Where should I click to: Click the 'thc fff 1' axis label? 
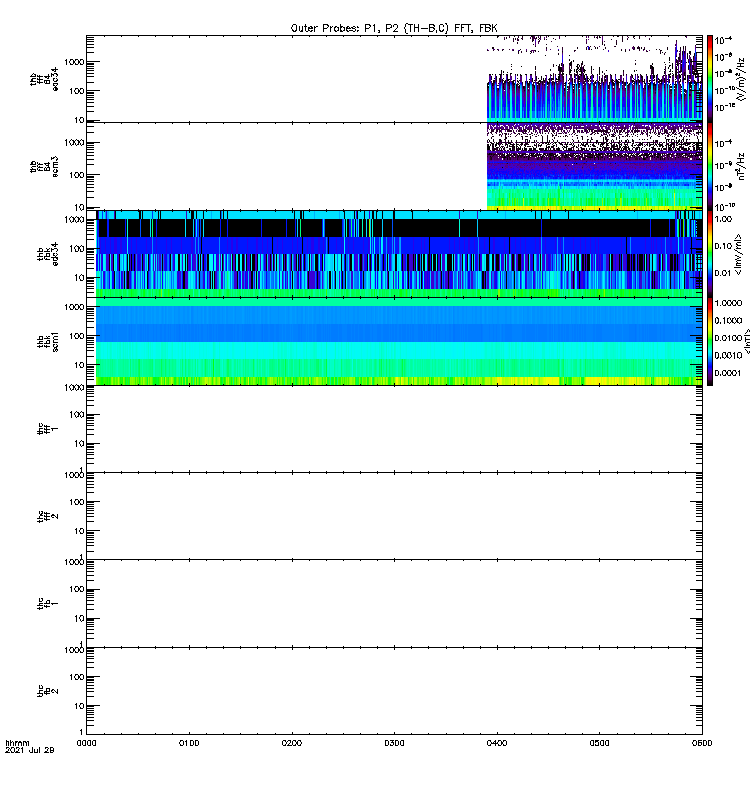point(48,429)
